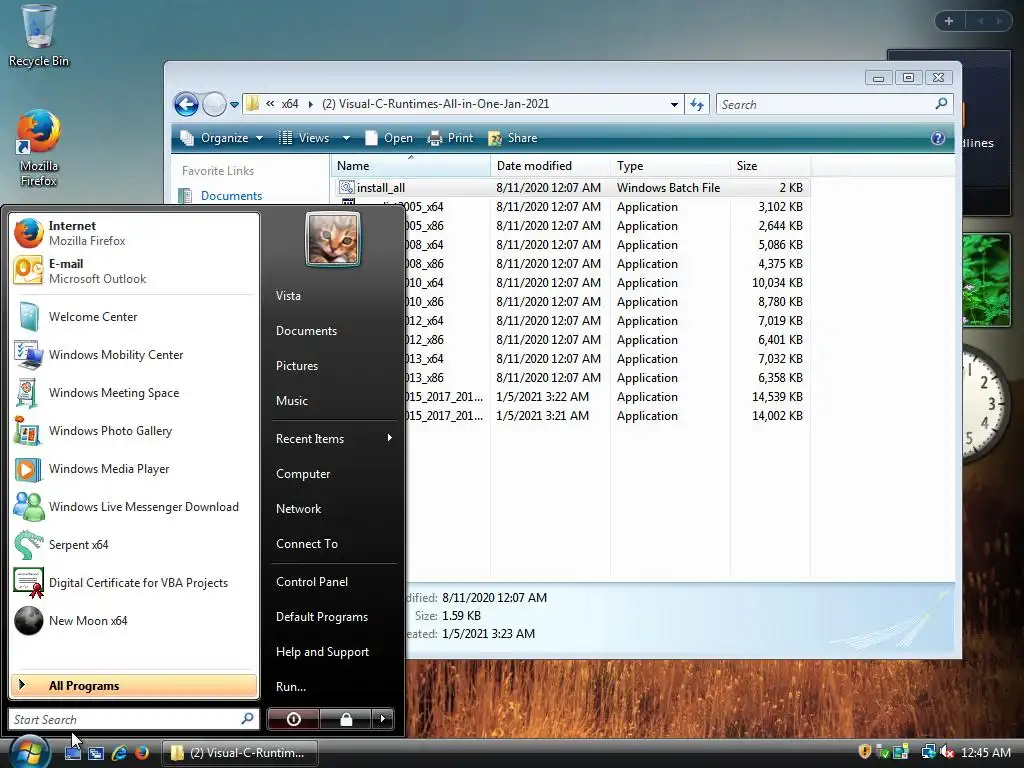The height and width of the screenshot is (768, 1024).
Task: Open Pictures from Start menu
Action: 334,366
